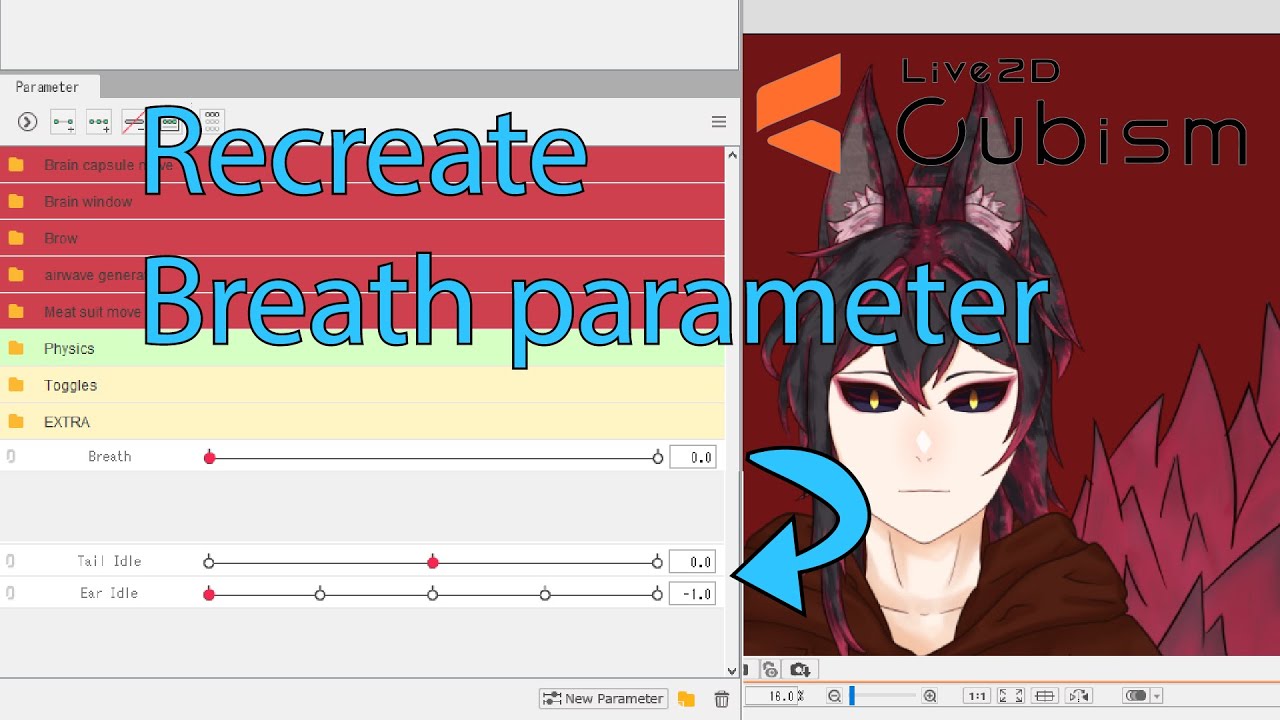Click the round arrow button in Parameter toolbar
Viewport: 1280px width, 720px height.
(x=28, y=122)
